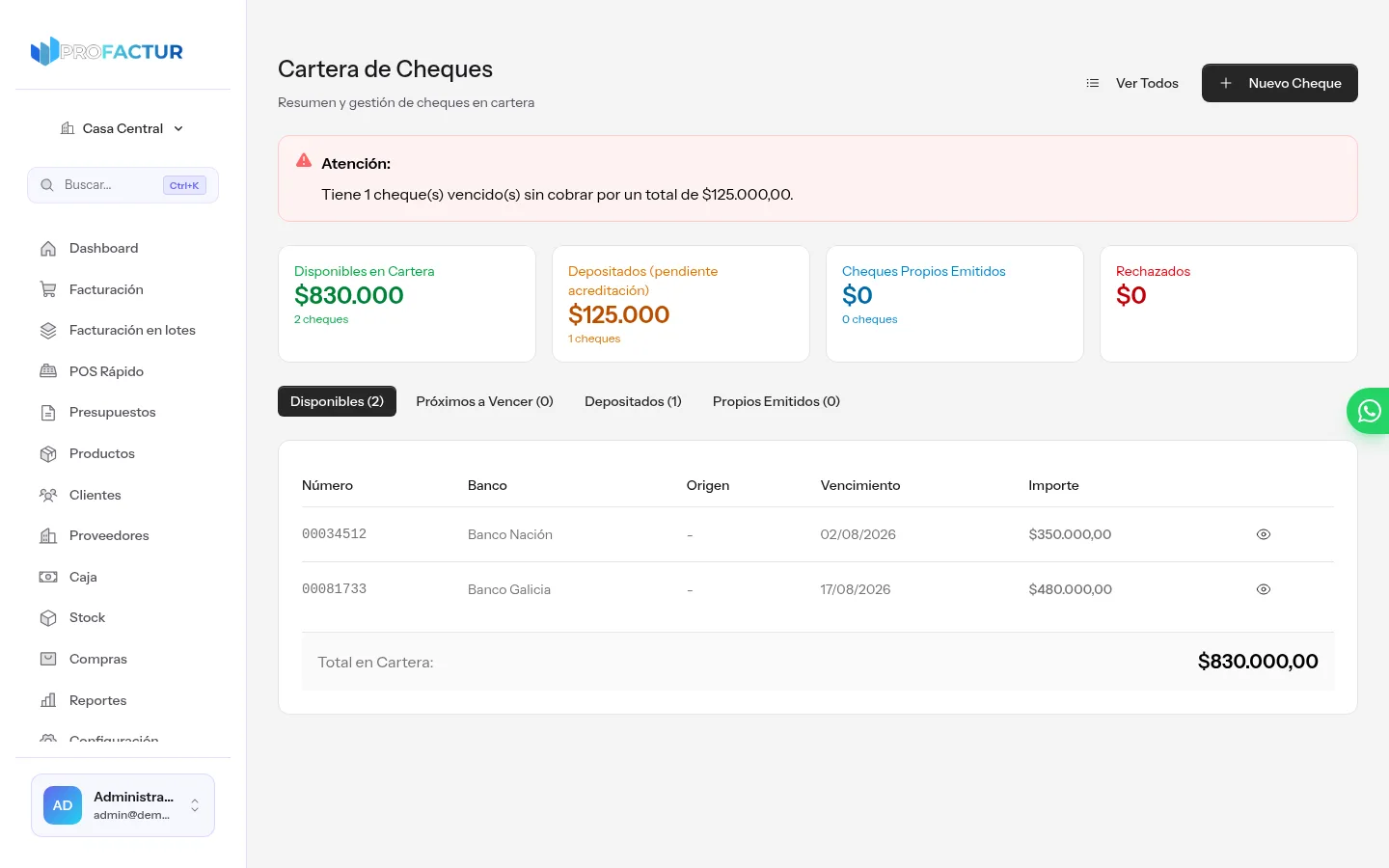This screenshot has height=868, width=1389.
Task: Click the magnifier icon in search box
Action: click(46, 185)
